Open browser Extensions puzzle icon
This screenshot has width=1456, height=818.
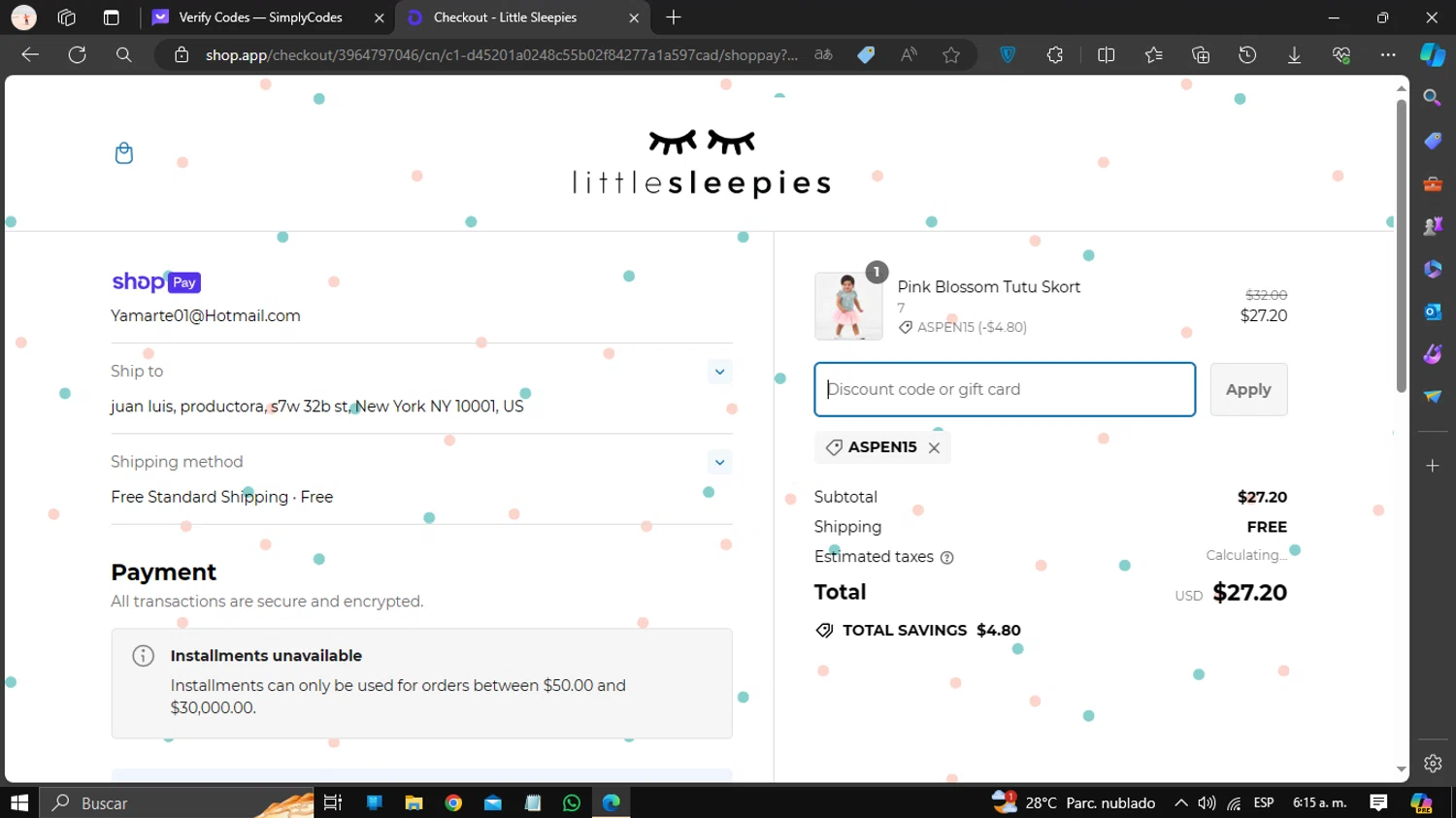coord(1055,55)
